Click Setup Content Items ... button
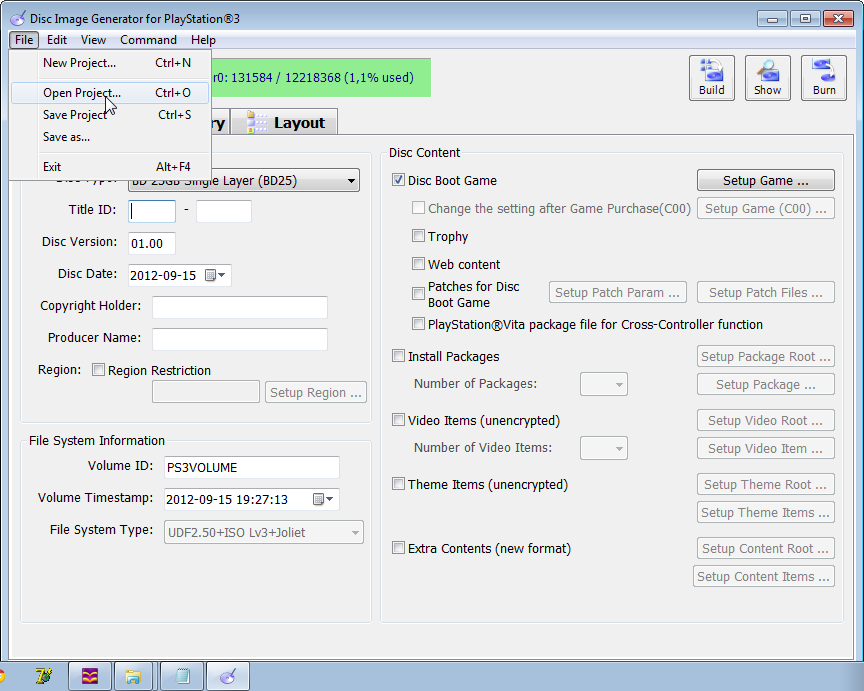The width and height of the screenshot is (864, 691). coord(764,576)
